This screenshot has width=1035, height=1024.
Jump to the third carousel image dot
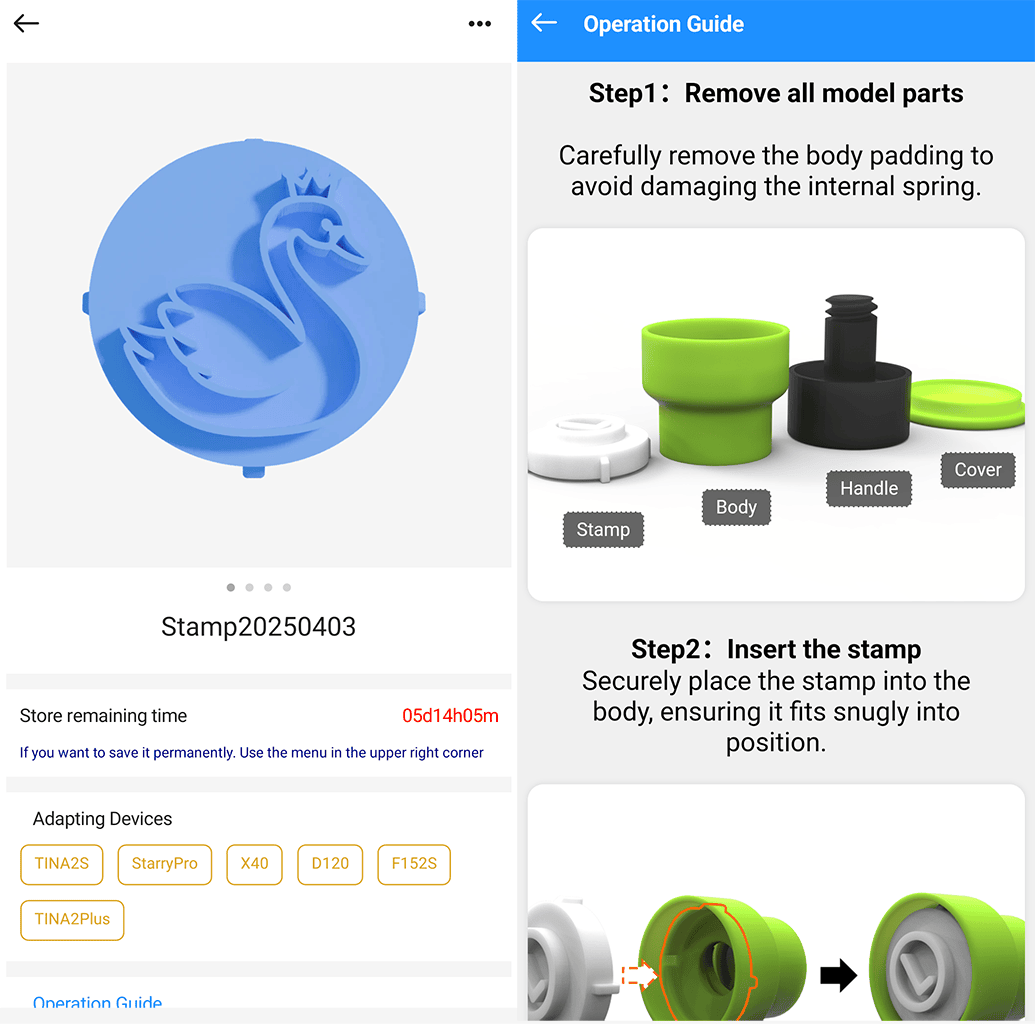[x=268, y=587]
